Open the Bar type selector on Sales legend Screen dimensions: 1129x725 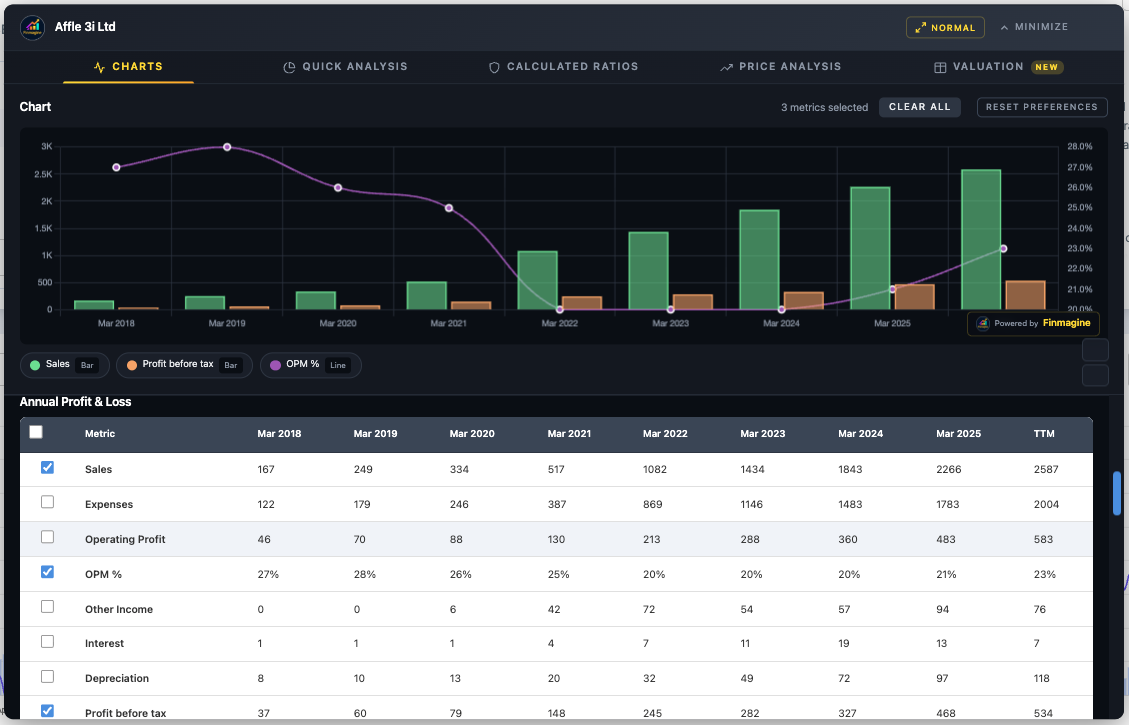point(86,365)
